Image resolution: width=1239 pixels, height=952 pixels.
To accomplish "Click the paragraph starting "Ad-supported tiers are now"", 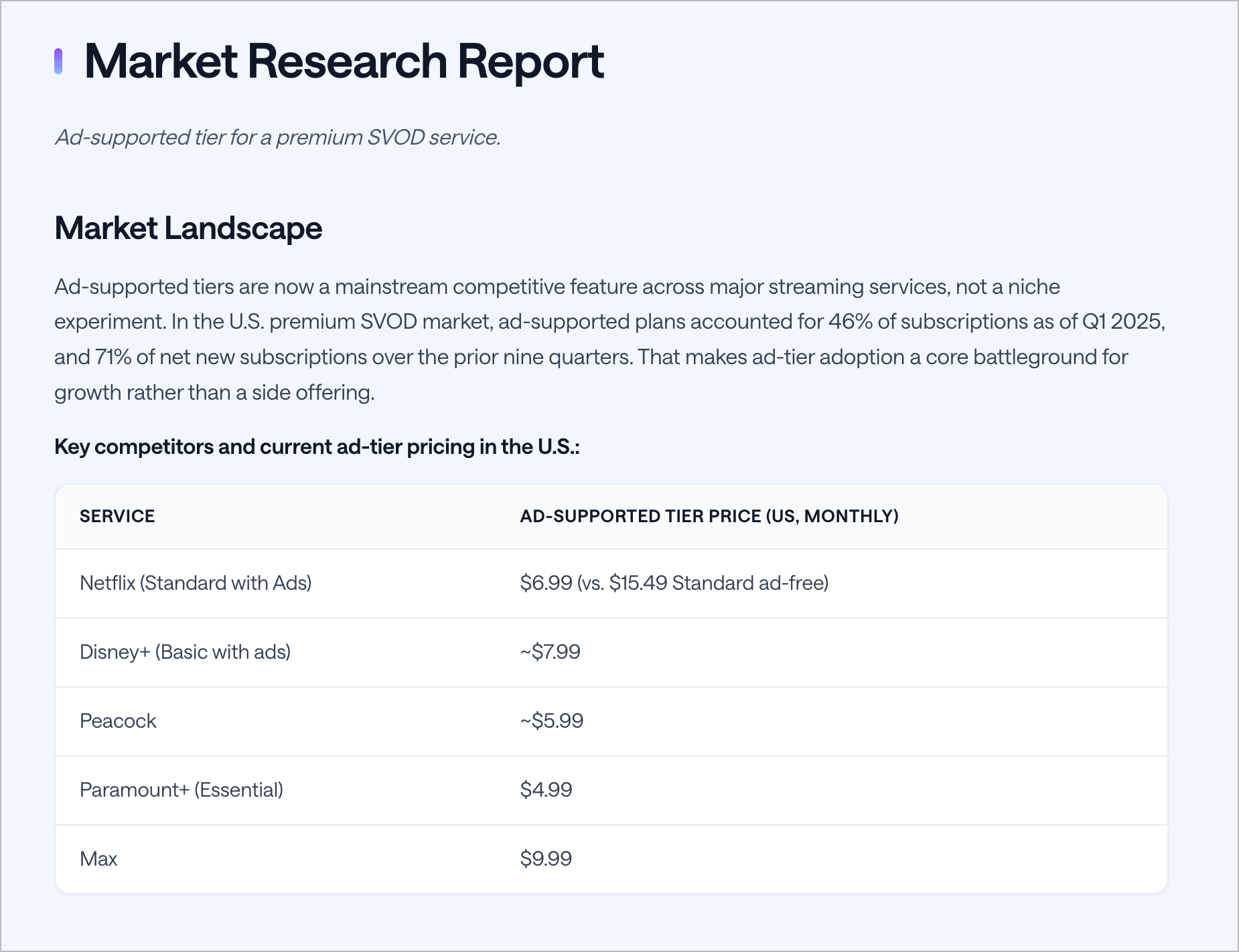I will 610,339.
